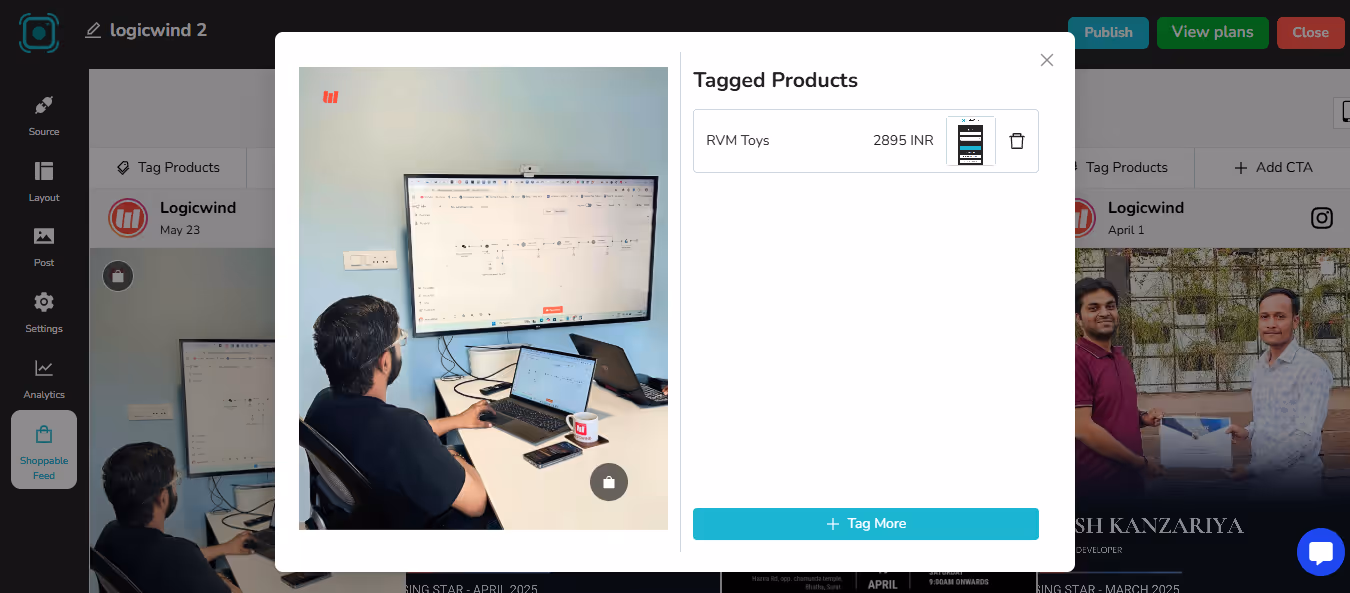Open View plans
1350x593 pixels.
click(x=1213, y=32)
